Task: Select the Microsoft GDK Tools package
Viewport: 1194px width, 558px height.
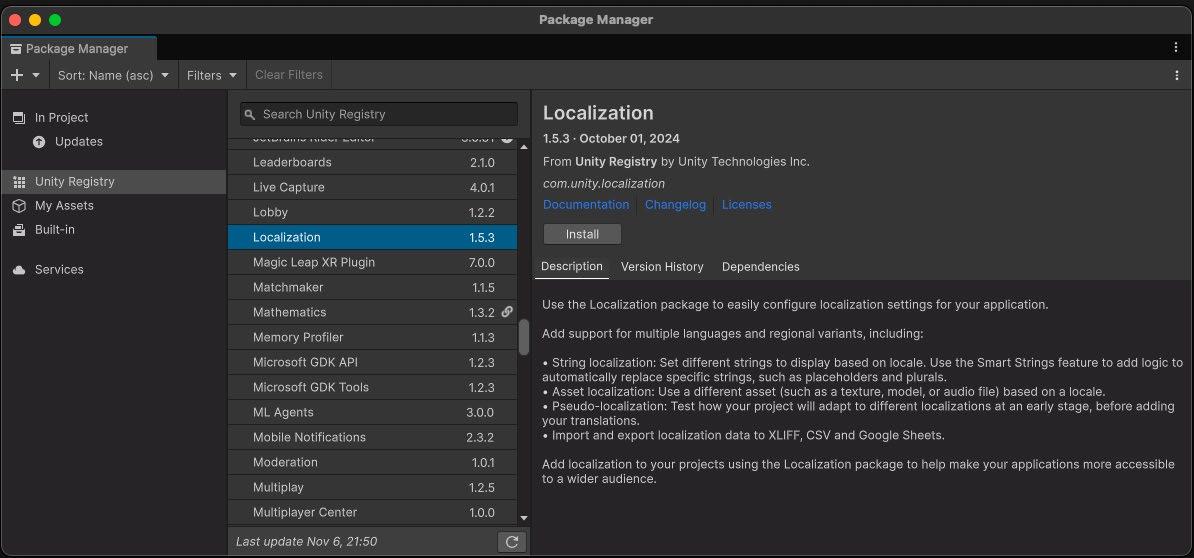Action: click(x=372, y=387)
